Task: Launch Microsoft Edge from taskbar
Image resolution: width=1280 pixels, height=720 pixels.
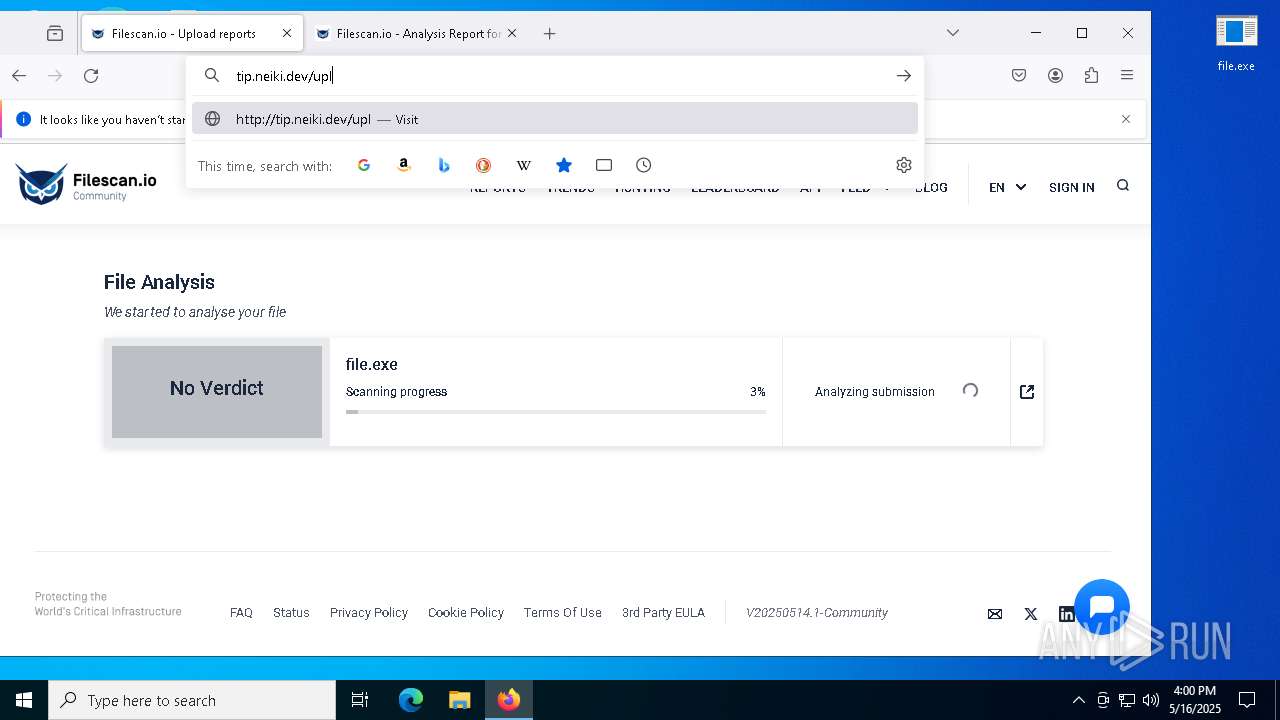Action: 411,700
